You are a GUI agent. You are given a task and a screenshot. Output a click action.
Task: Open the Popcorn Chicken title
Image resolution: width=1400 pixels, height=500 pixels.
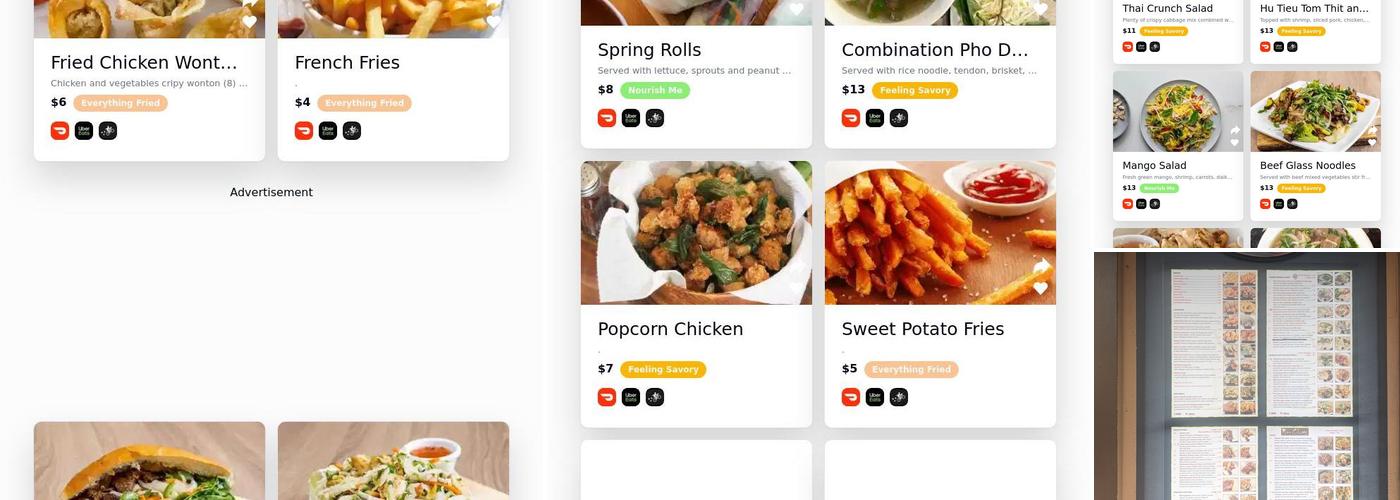(670, 329)
